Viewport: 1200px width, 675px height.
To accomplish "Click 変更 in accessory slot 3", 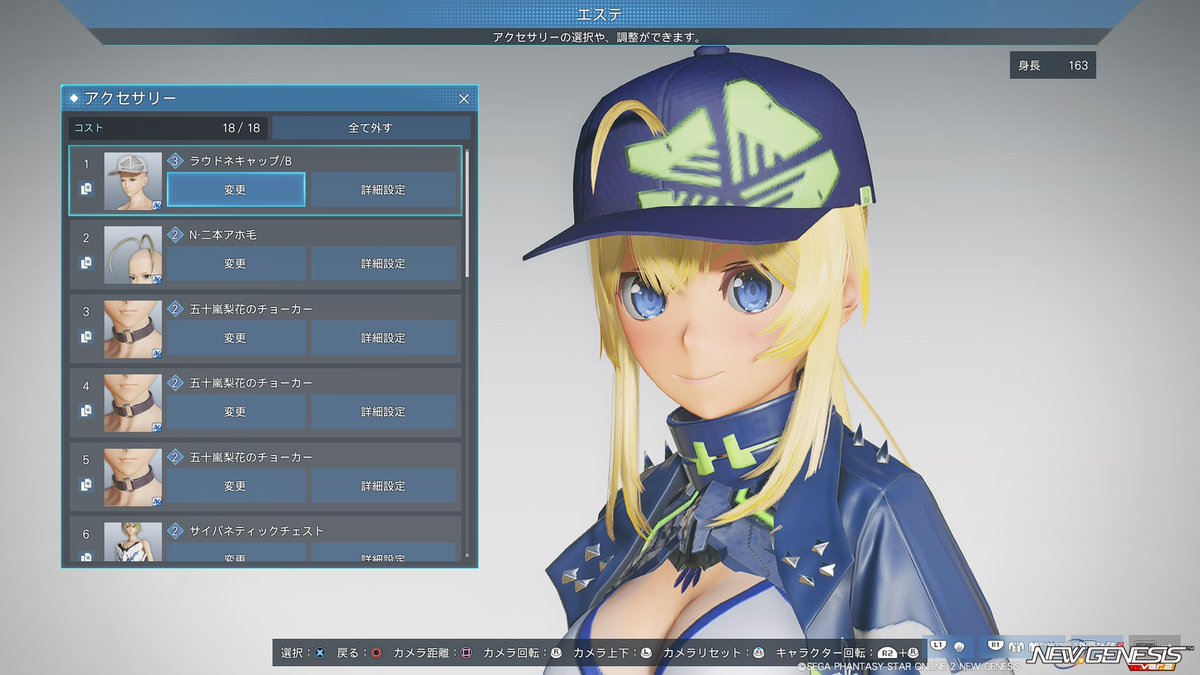I will [x=235, y=338].
